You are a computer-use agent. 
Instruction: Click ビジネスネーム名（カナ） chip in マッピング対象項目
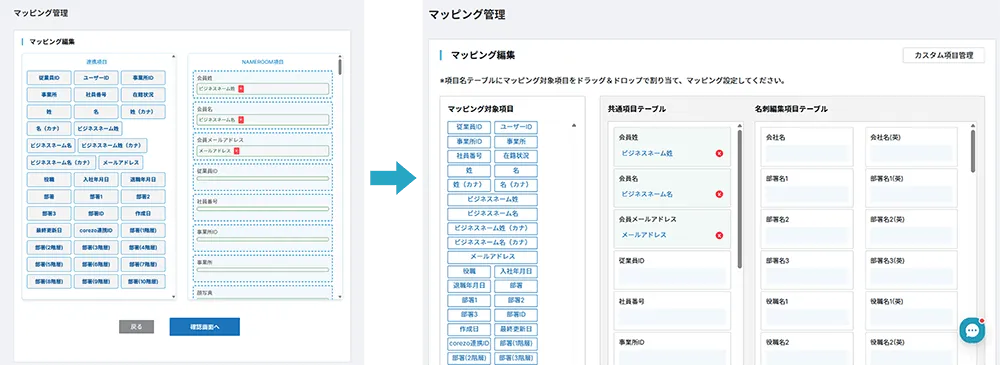tap(492, 243)
